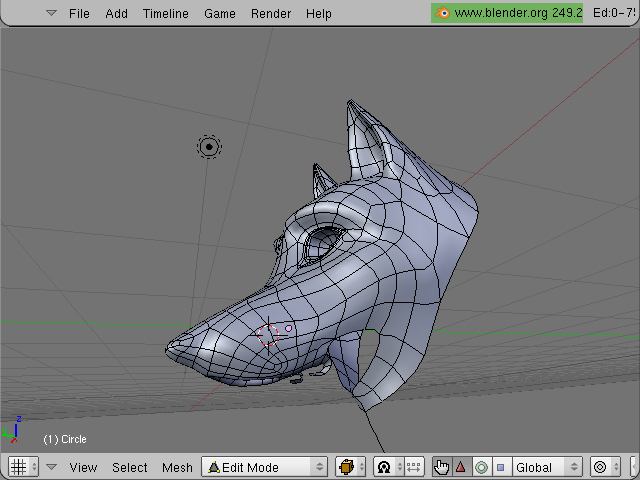Click the (1) Circle object label
The image size is (640, 480).
point(65,439)
